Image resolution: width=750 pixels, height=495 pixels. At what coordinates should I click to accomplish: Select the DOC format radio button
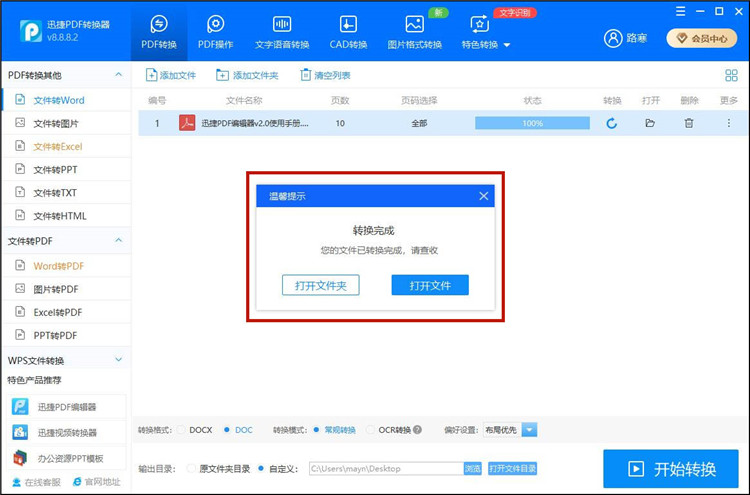[227, 430]
